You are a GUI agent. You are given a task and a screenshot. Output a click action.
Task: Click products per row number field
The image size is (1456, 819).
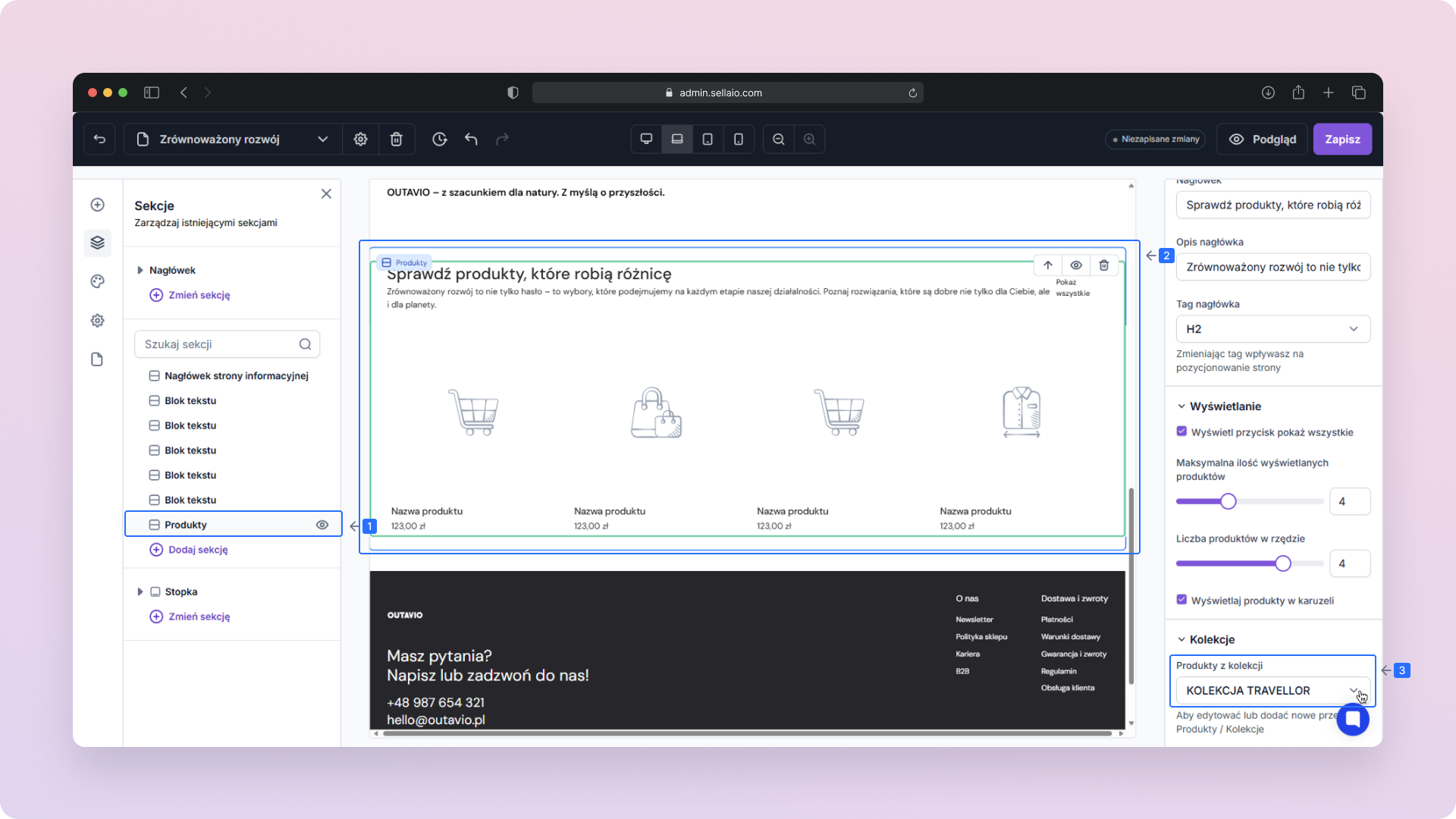point(1350,563)
